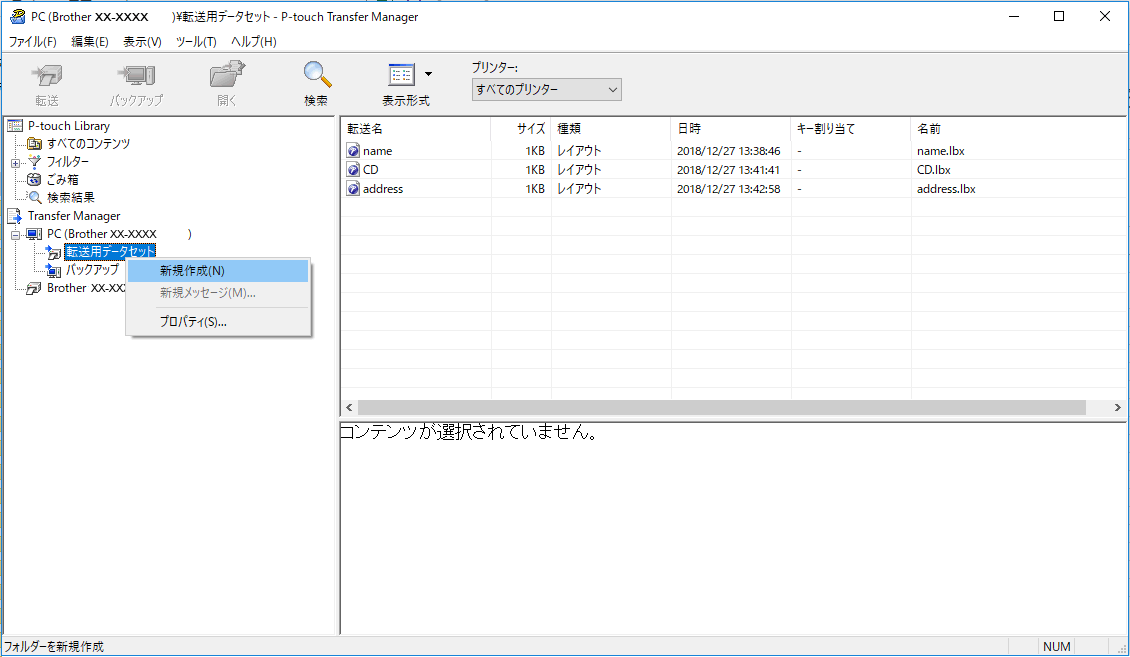Click the Transfer Manager tree icon
Image resolution: width=1130 pixels, height=657 pixels.
(x=15, y=216)
